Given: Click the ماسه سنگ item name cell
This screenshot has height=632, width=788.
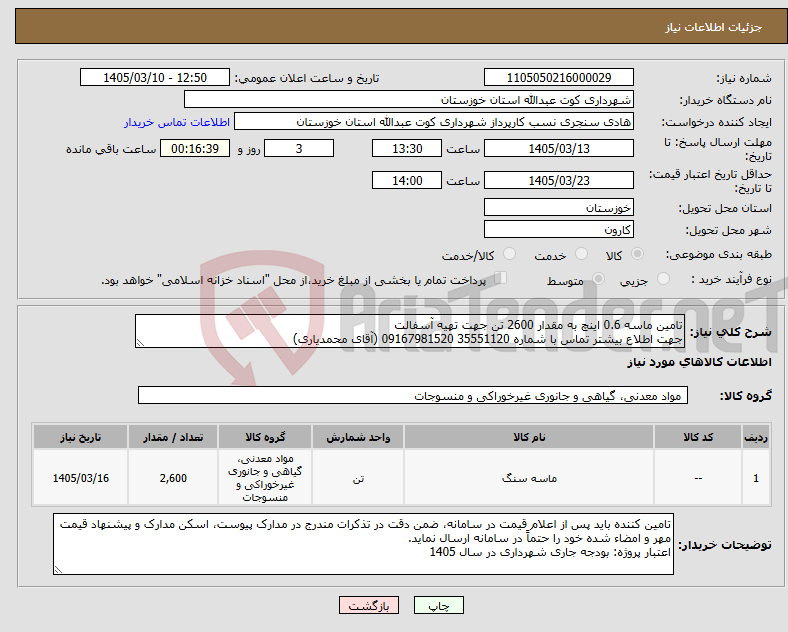Looking at the screenshot, I should (x=529, y=478).
